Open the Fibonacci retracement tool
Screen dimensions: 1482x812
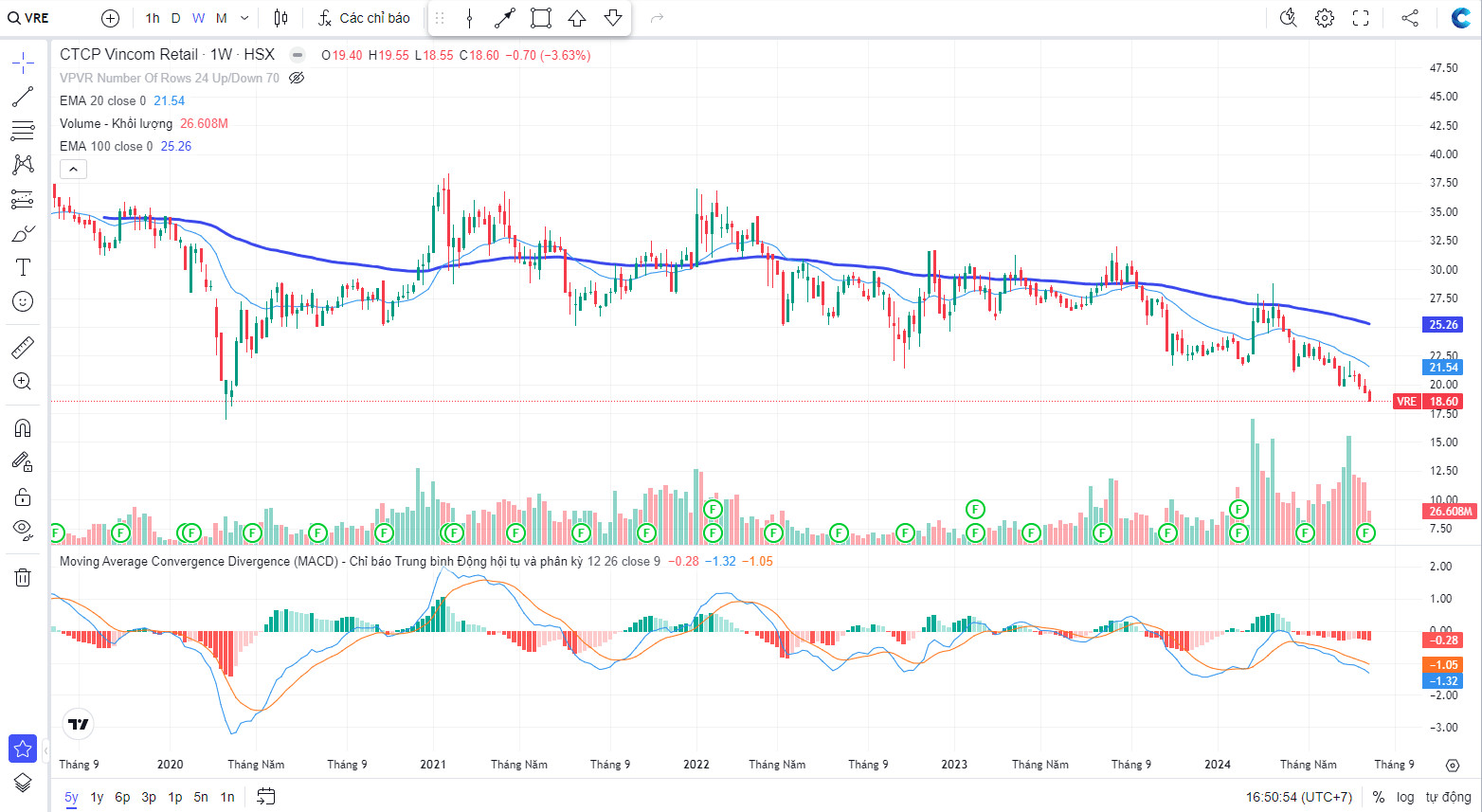(x=23, y=131)
